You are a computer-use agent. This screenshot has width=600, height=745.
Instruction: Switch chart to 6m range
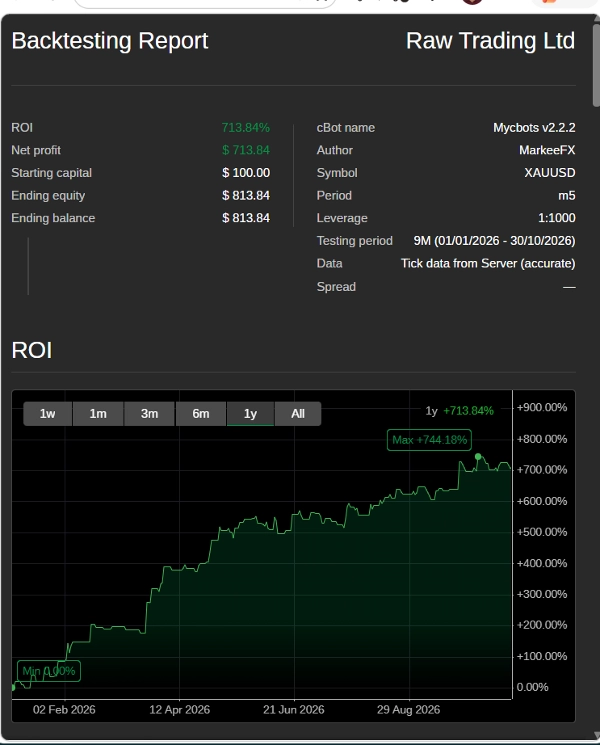point(200,414)
